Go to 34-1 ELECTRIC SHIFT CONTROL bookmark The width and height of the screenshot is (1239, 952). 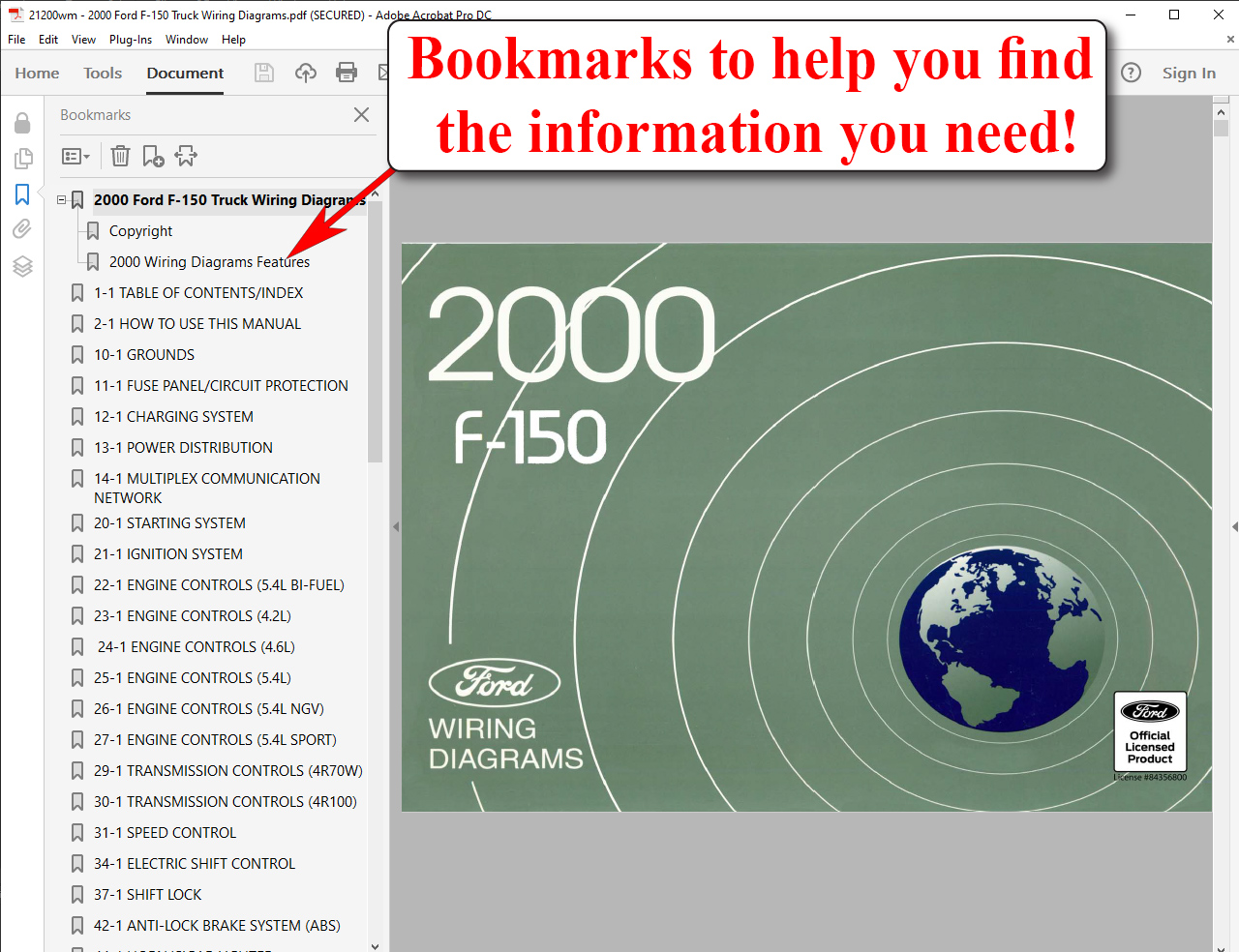195,864
